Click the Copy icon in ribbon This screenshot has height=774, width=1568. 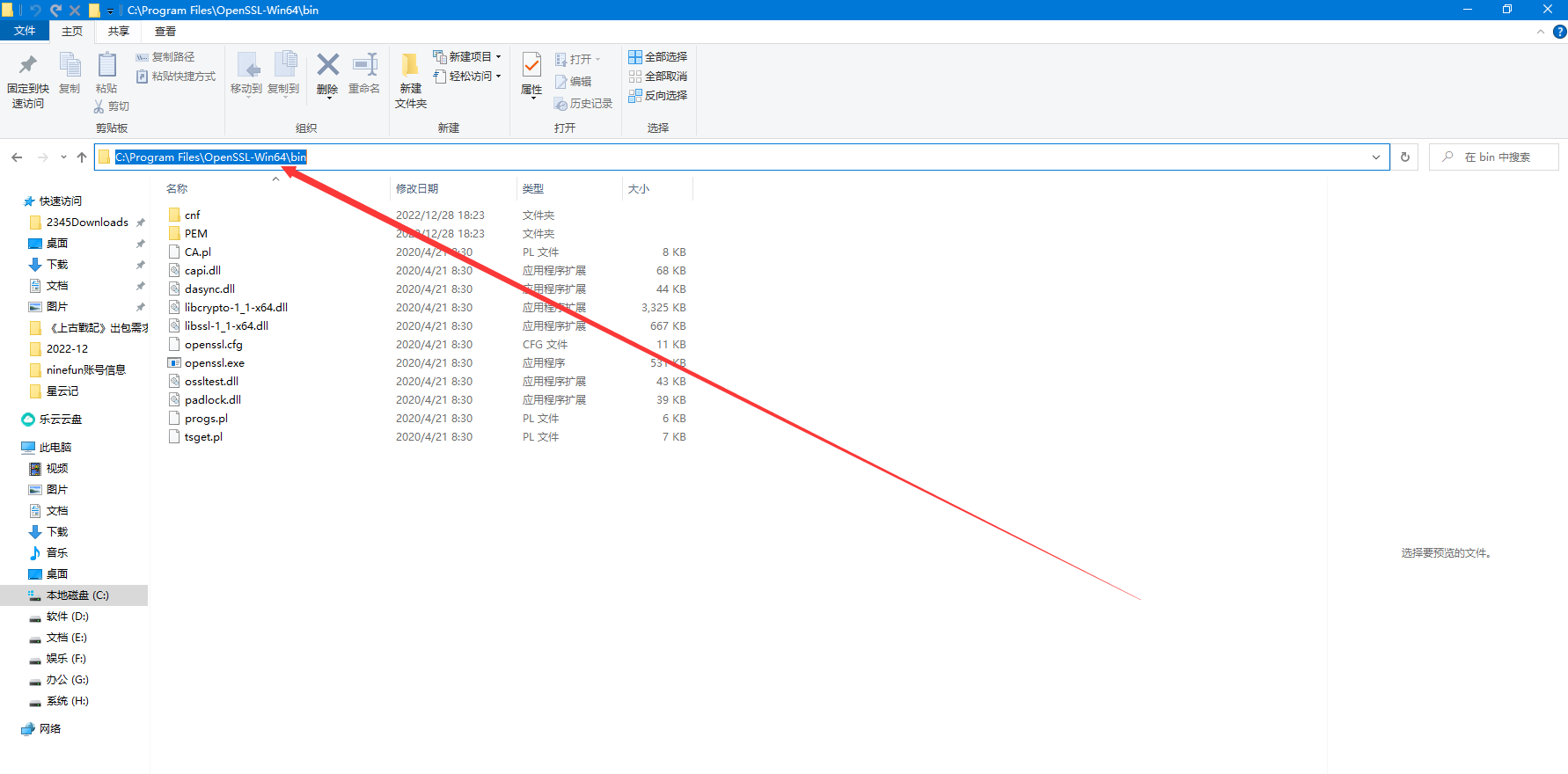(x=70, y=65)
